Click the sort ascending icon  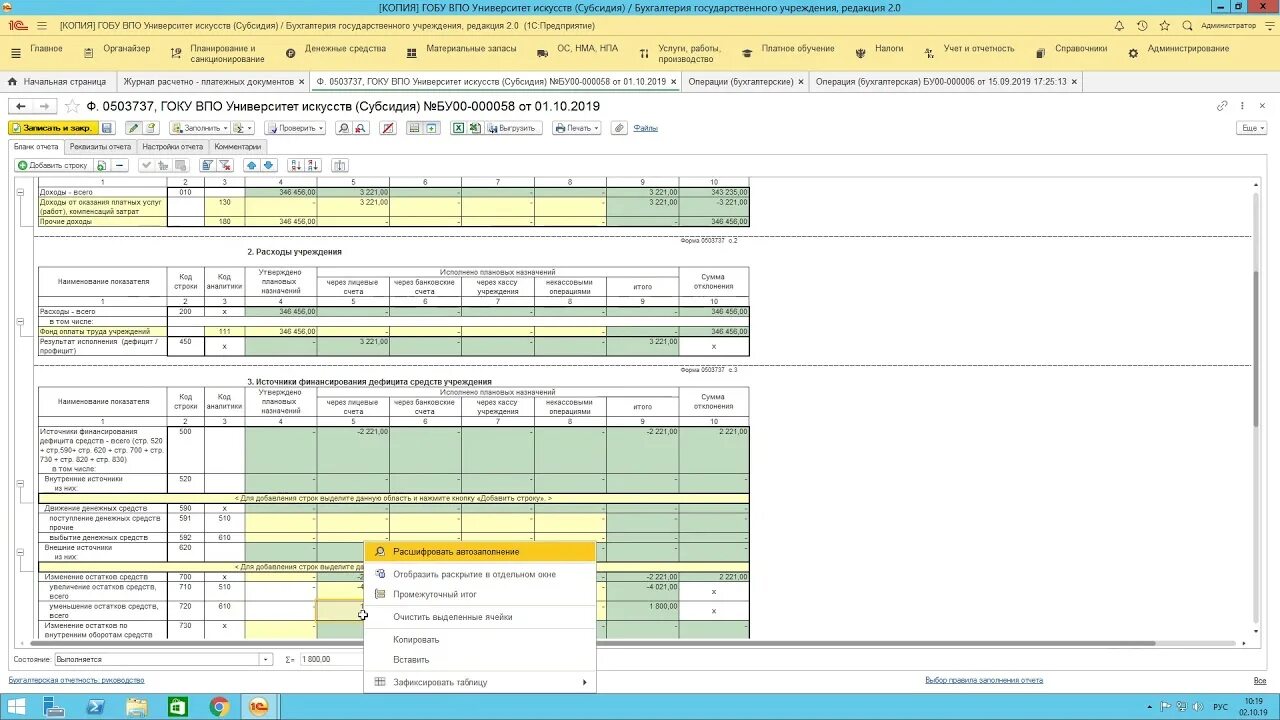pos(297,165)
